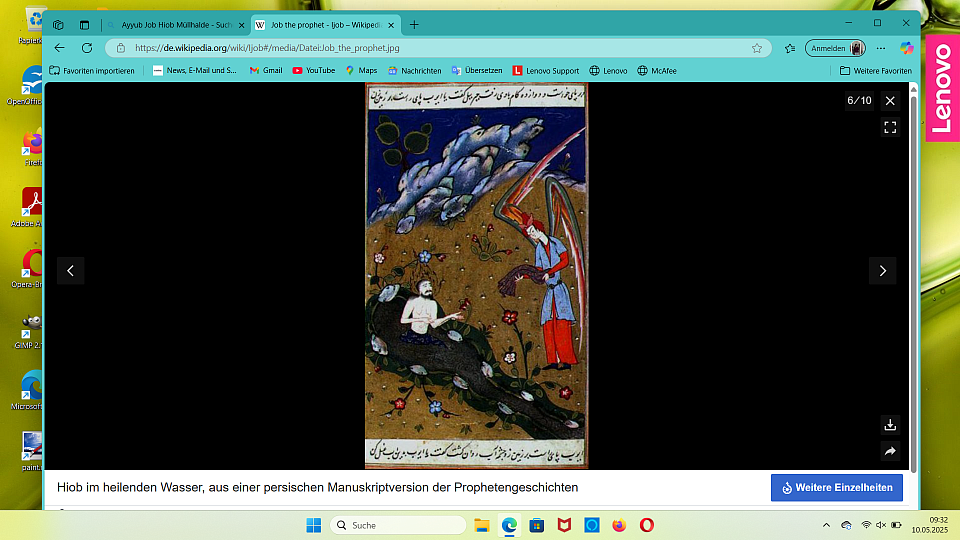Expand hidden system tray icons
The height and width of the screenshot is (540, 960).
tap(826, 525)
